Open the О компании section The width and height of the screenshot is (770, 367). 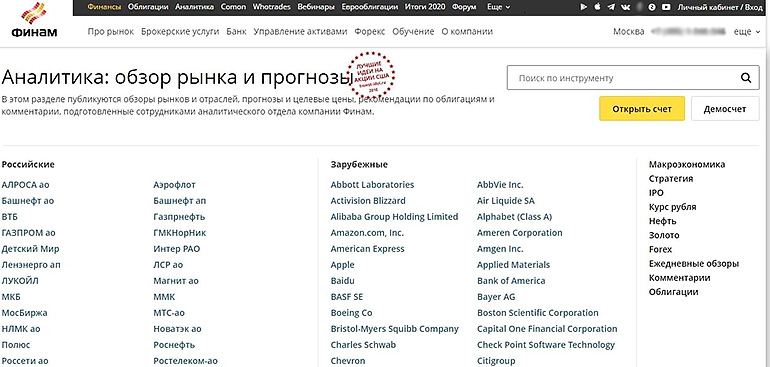[x=467, y=31]
